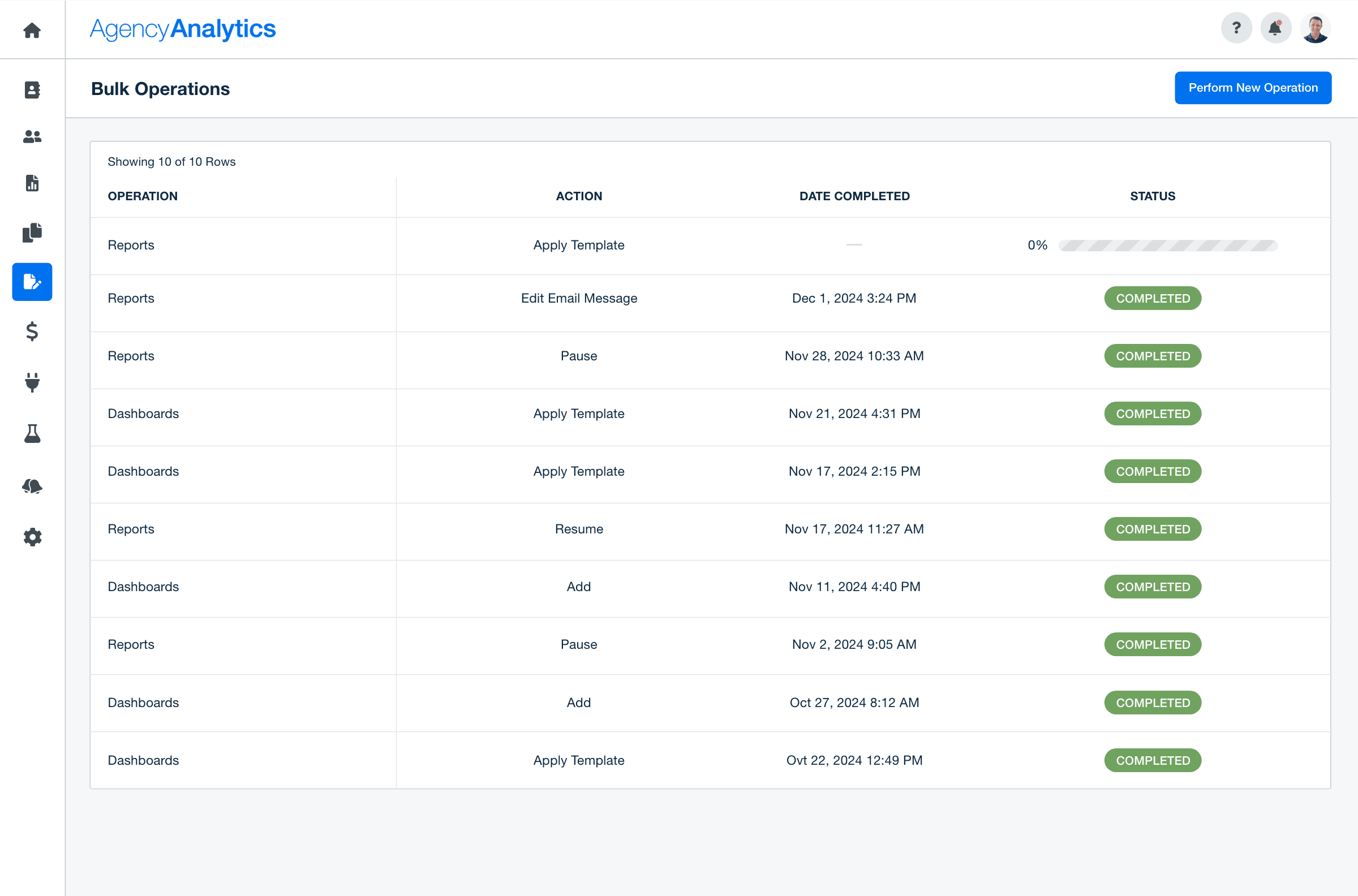The image size is (1358, 896).
Task: Click the AgencyAnalytics logo
Action: click(x=183, y=29)
